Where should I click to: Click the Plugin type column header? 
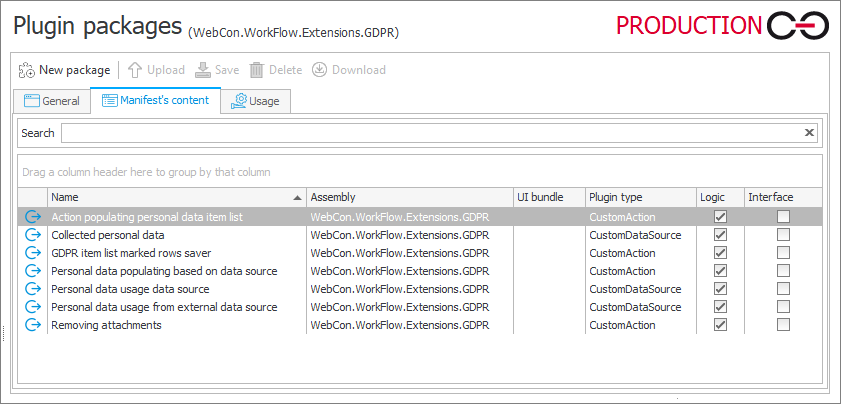pos(641,197)
